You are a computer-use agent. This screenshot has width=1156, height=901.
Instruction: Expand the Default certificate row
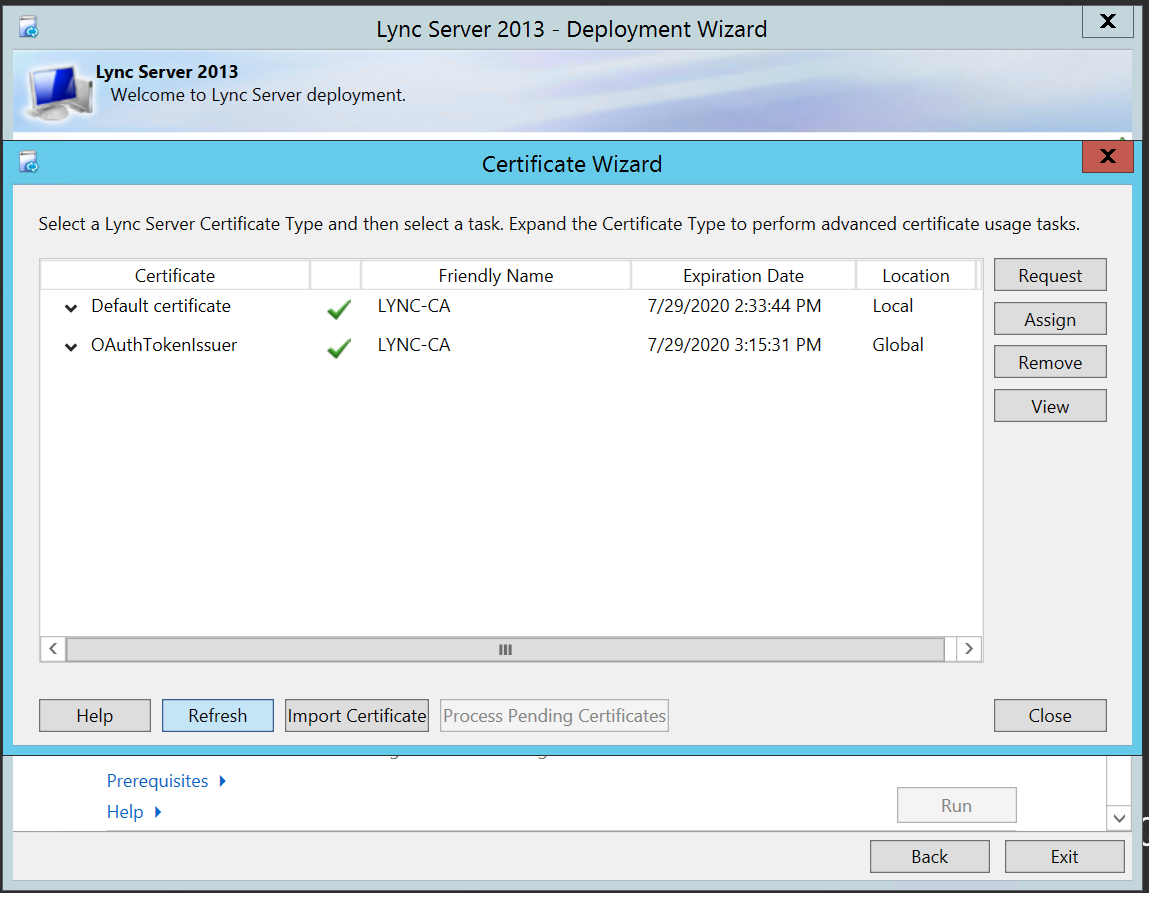[x=71, y=307]
